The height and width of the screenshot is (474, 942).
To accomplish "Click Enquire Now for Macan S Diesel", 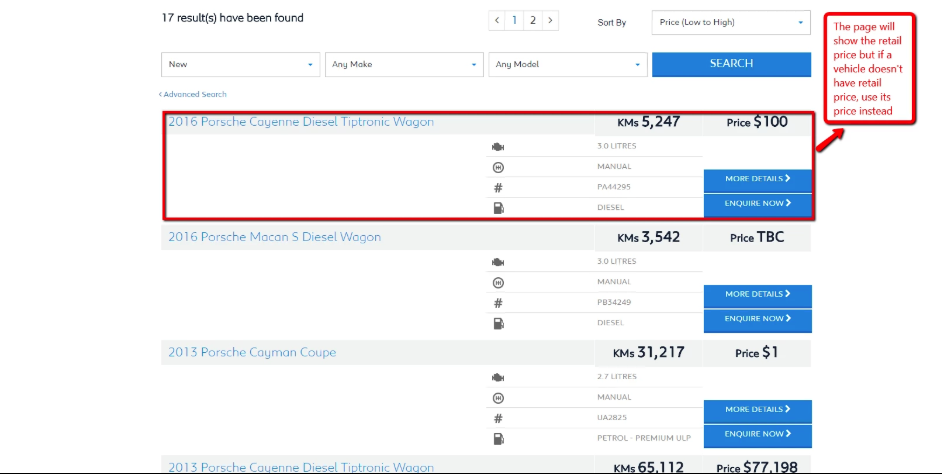I will [x=758, y=320].
